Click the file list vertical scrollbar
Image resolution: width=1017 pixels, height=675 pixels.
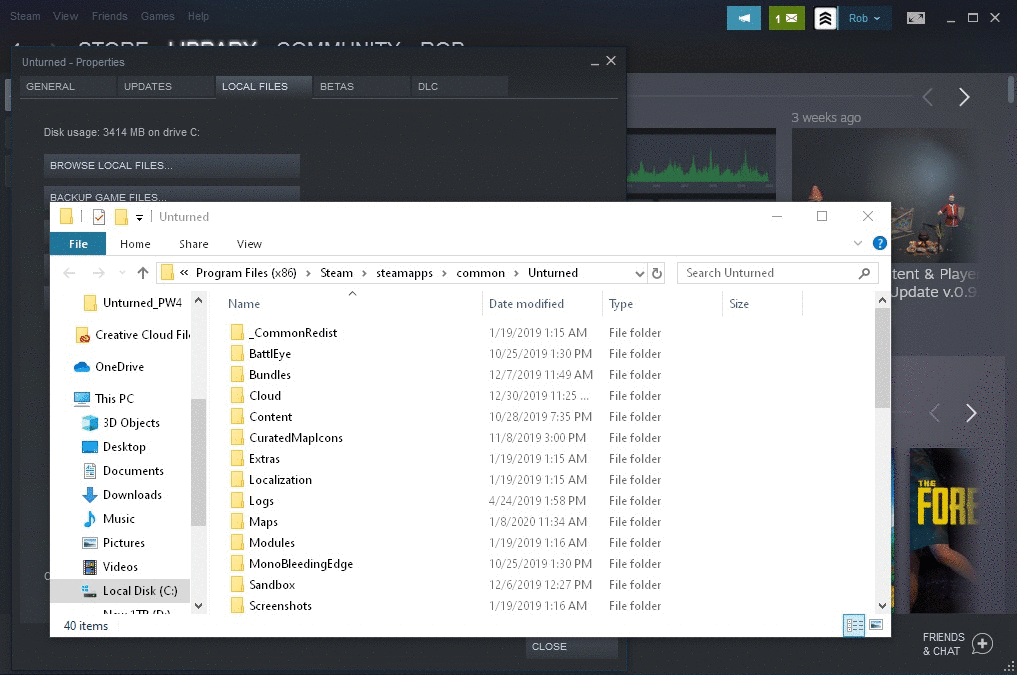point(882,358)
